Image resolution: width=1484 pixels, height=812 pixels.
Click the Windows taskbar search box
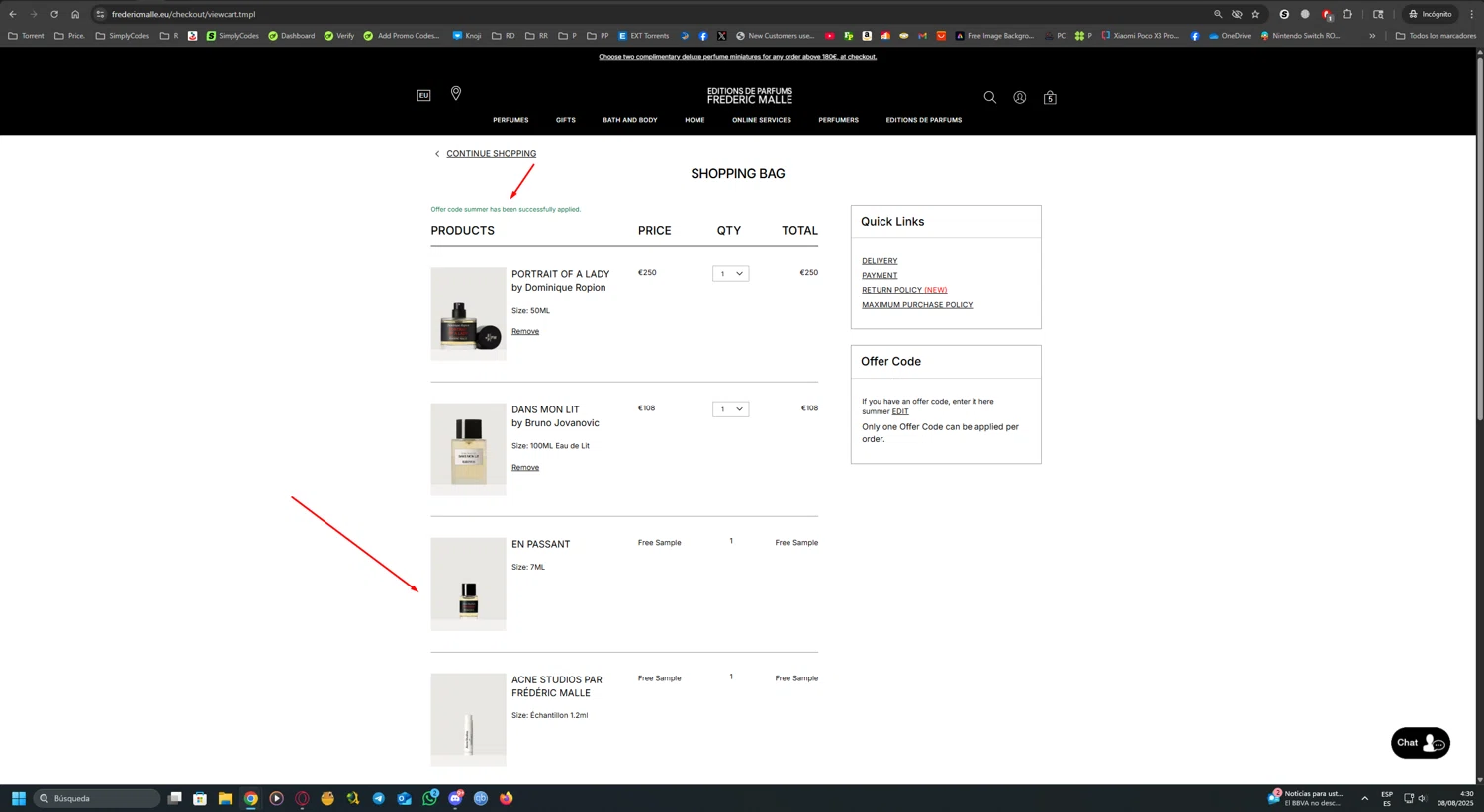(97, 798)
